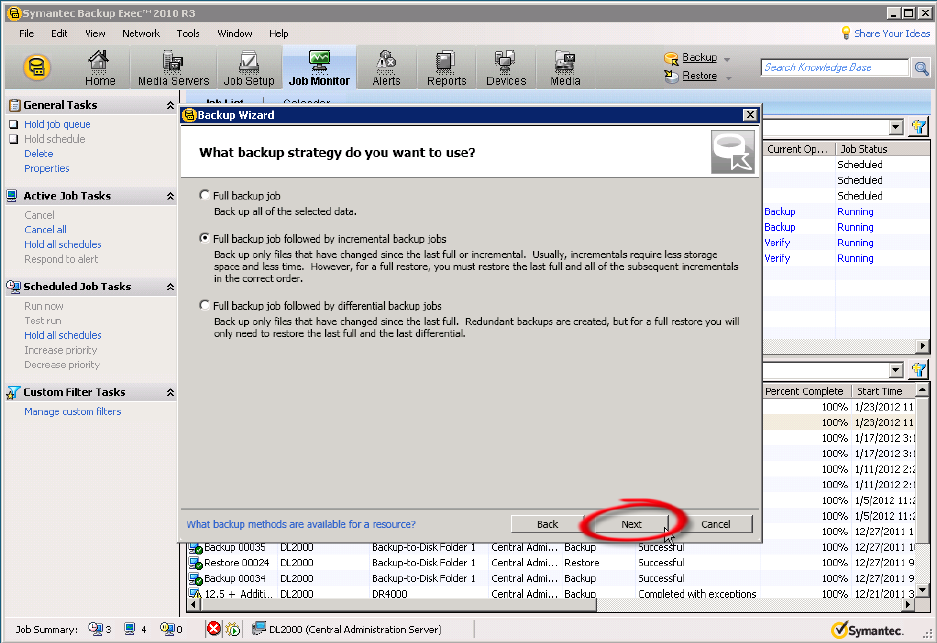Click job history scrollbar down arrow
The width and height of the screenshot is (937, 643).
[923, 590]
